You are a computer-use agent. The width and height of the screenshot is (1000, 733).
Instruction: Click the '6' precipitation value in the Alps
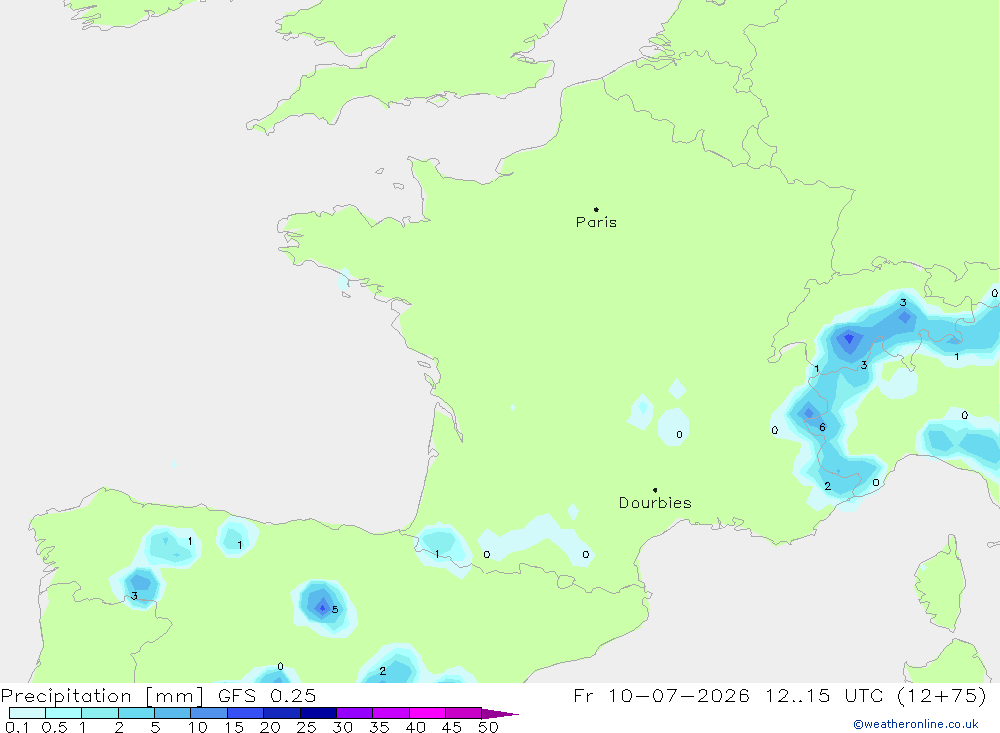822,427
